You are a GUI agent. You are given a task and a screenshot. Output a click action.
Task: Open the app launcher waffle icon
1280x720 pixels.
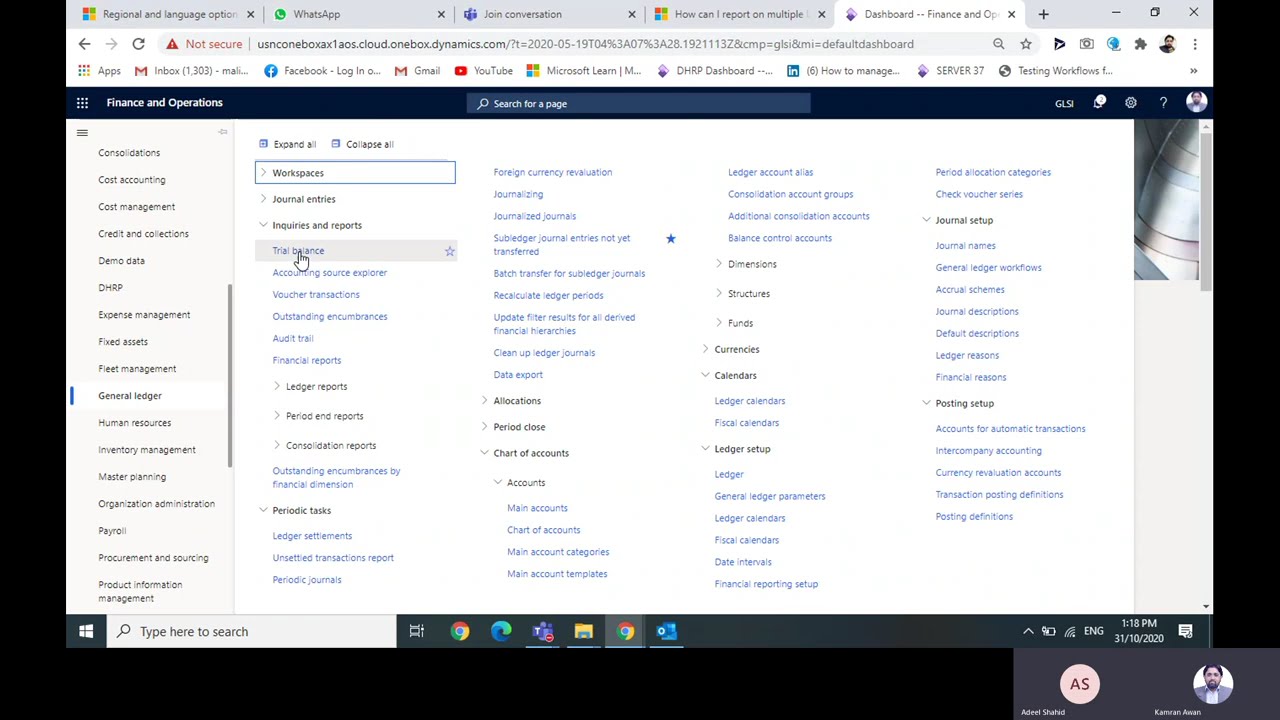(x=82, y=102)
